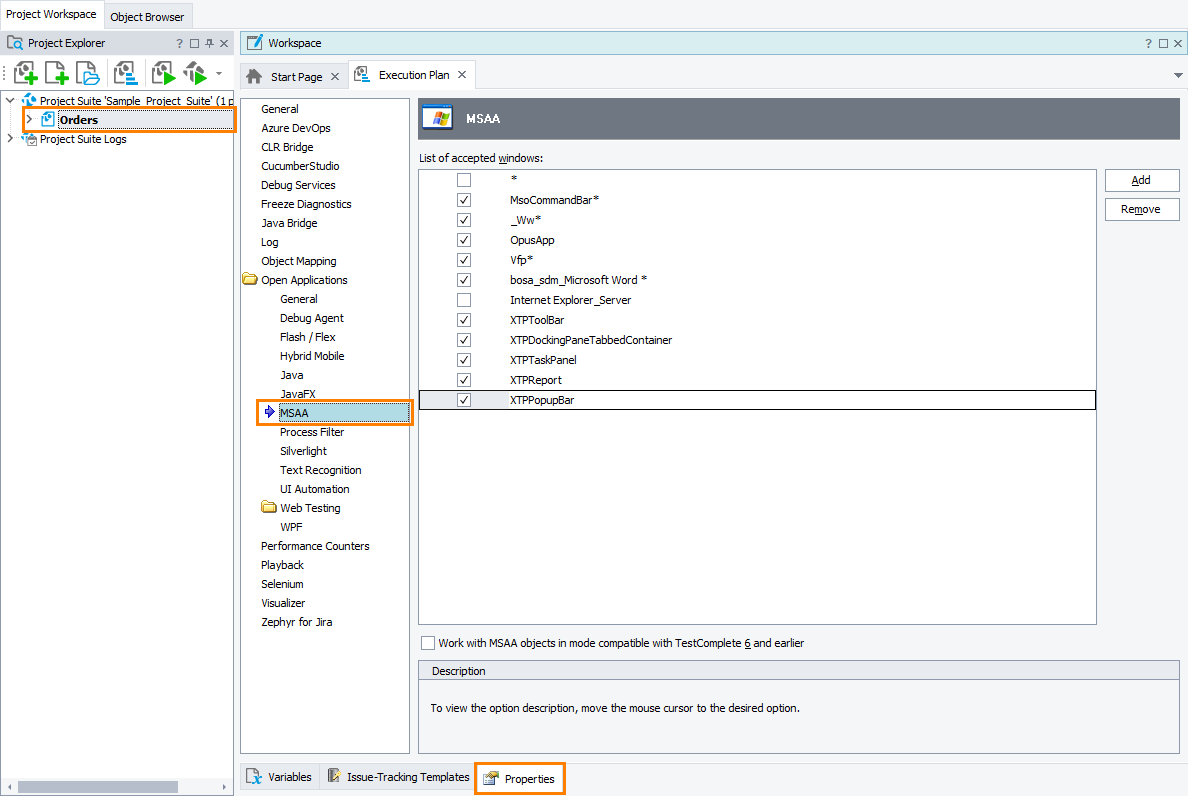Click the project properties list icon in toolbar
Screen dimensions: 1188x796
point(125,73)
